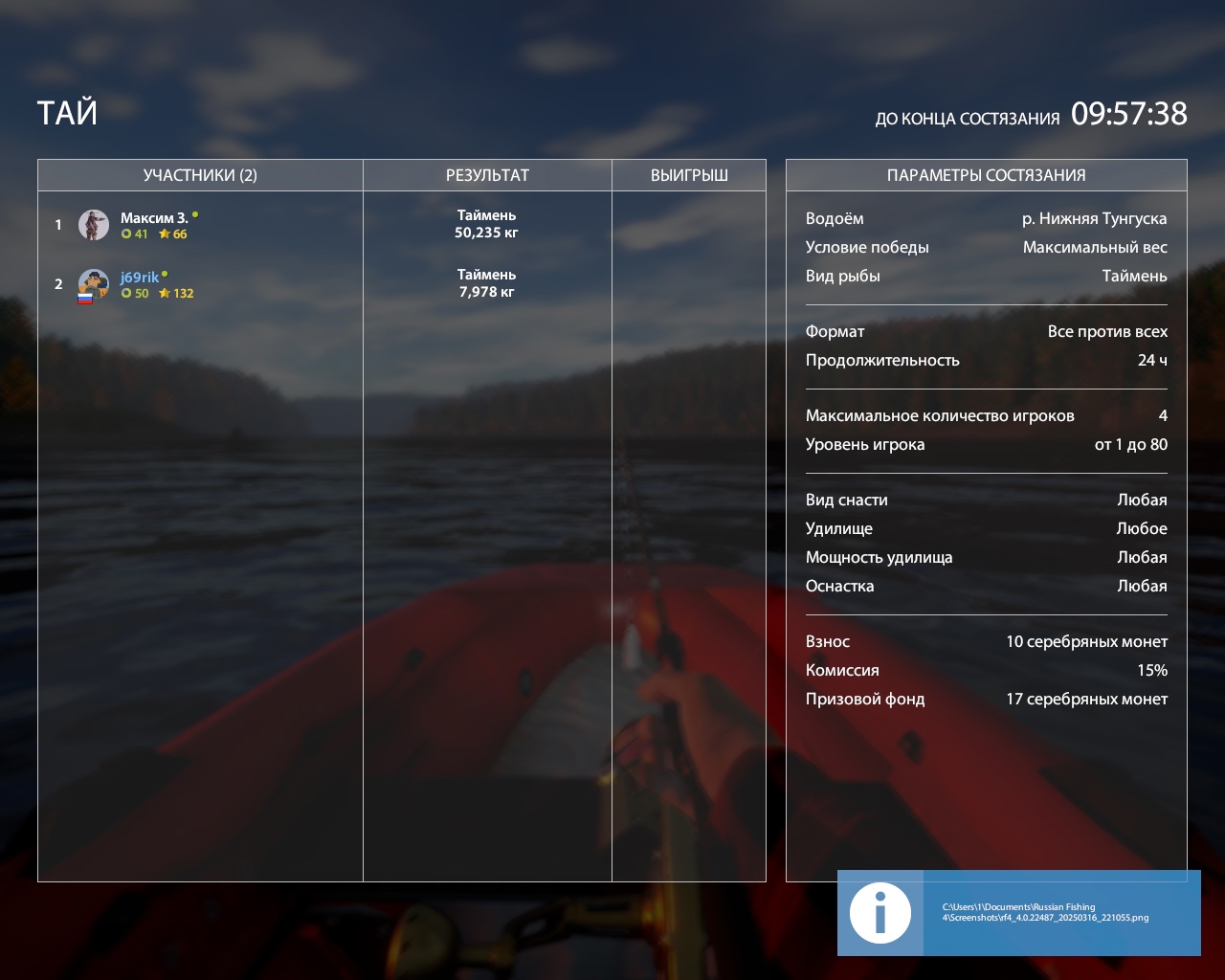This screenshot has height=980, width=1225.
Task: Click Любая value for Вид снасти
Action: [x=1142, y=500]
